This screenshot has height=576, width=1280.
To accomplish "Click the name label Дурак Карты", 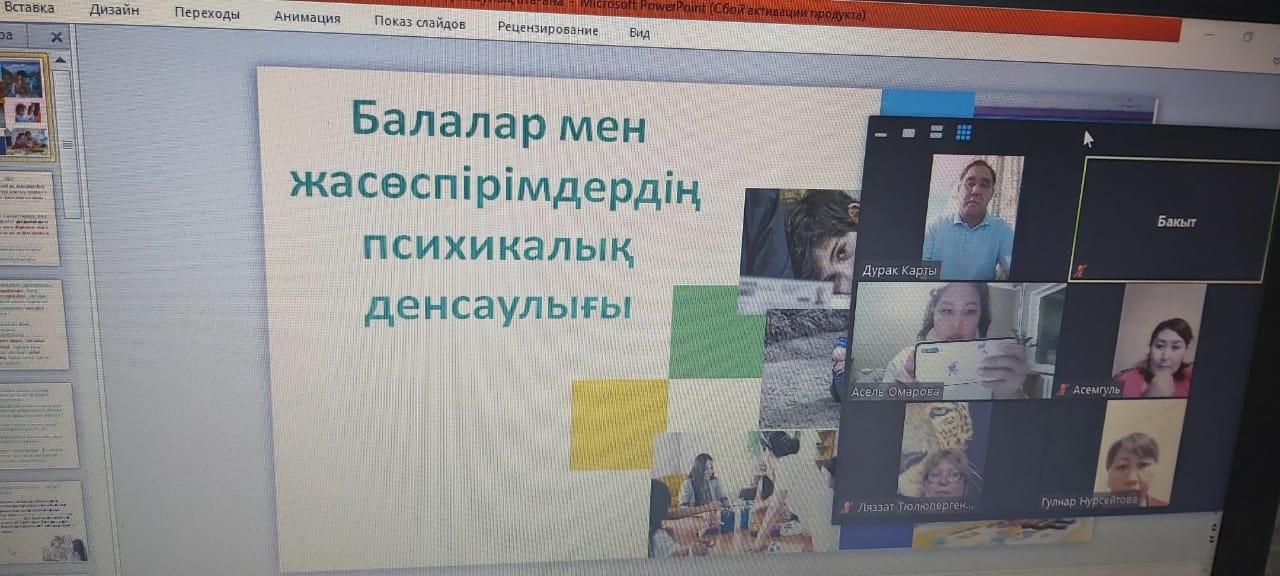I will click(900, 270).
